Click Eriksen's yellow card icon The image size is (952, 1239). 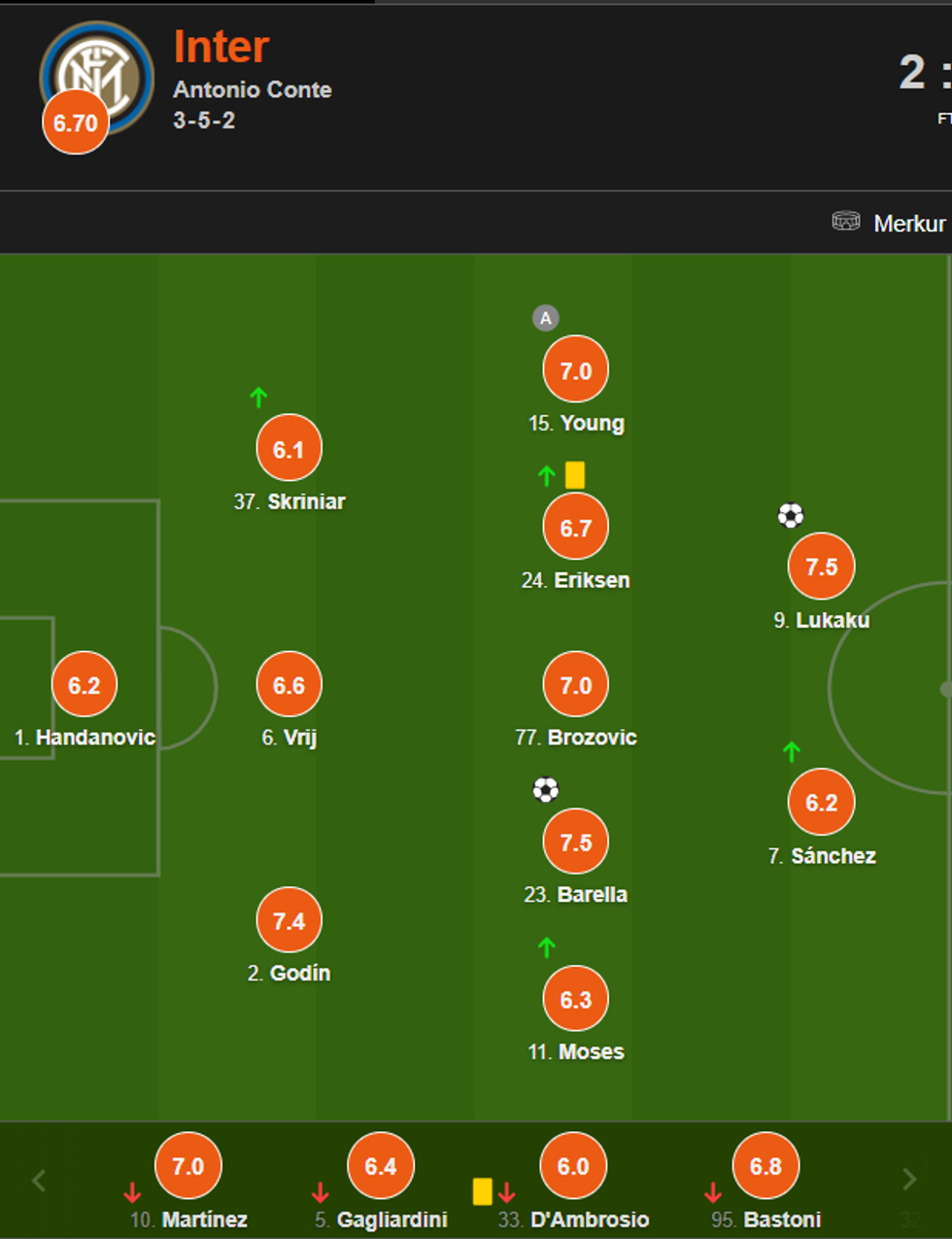(x=575, y=475)
